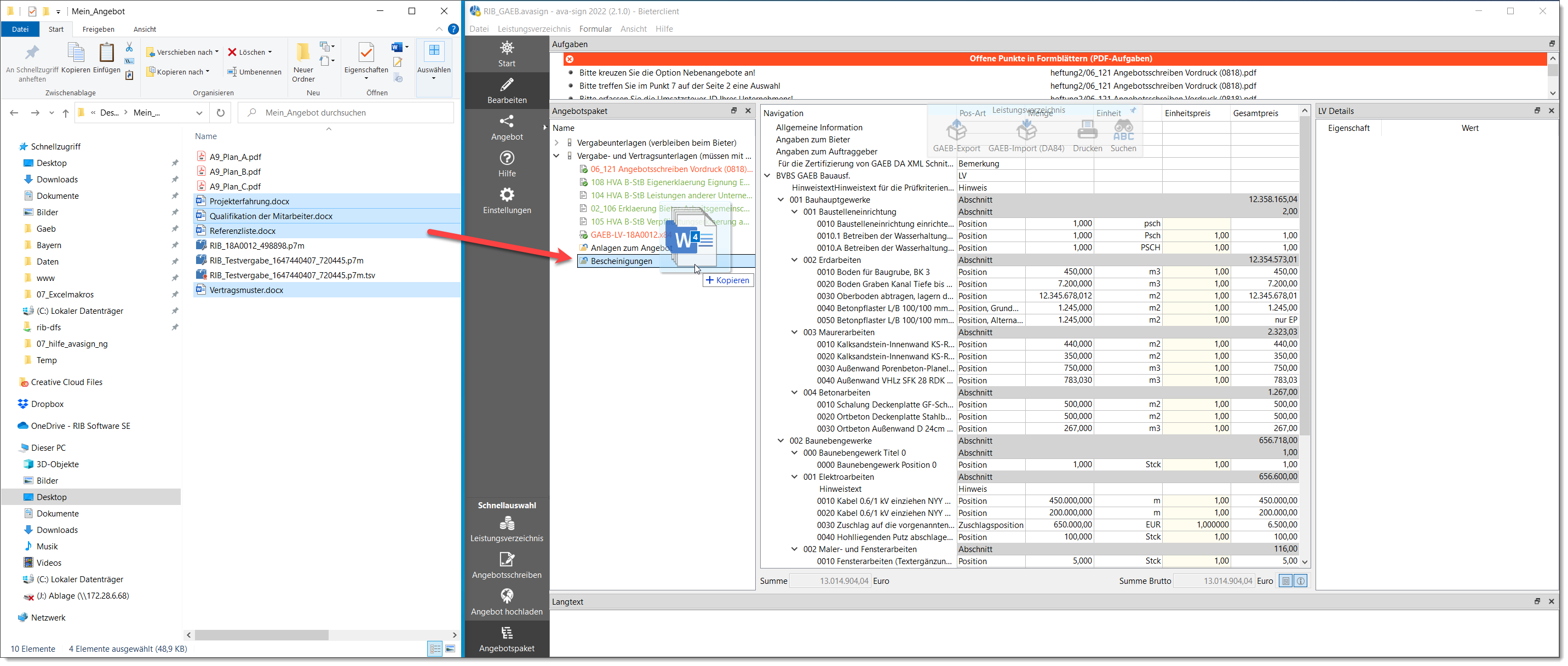Viewport: 1568px width, 666px height.
Task: Refresh the Explorer folder view
Action: pos(220,113)
